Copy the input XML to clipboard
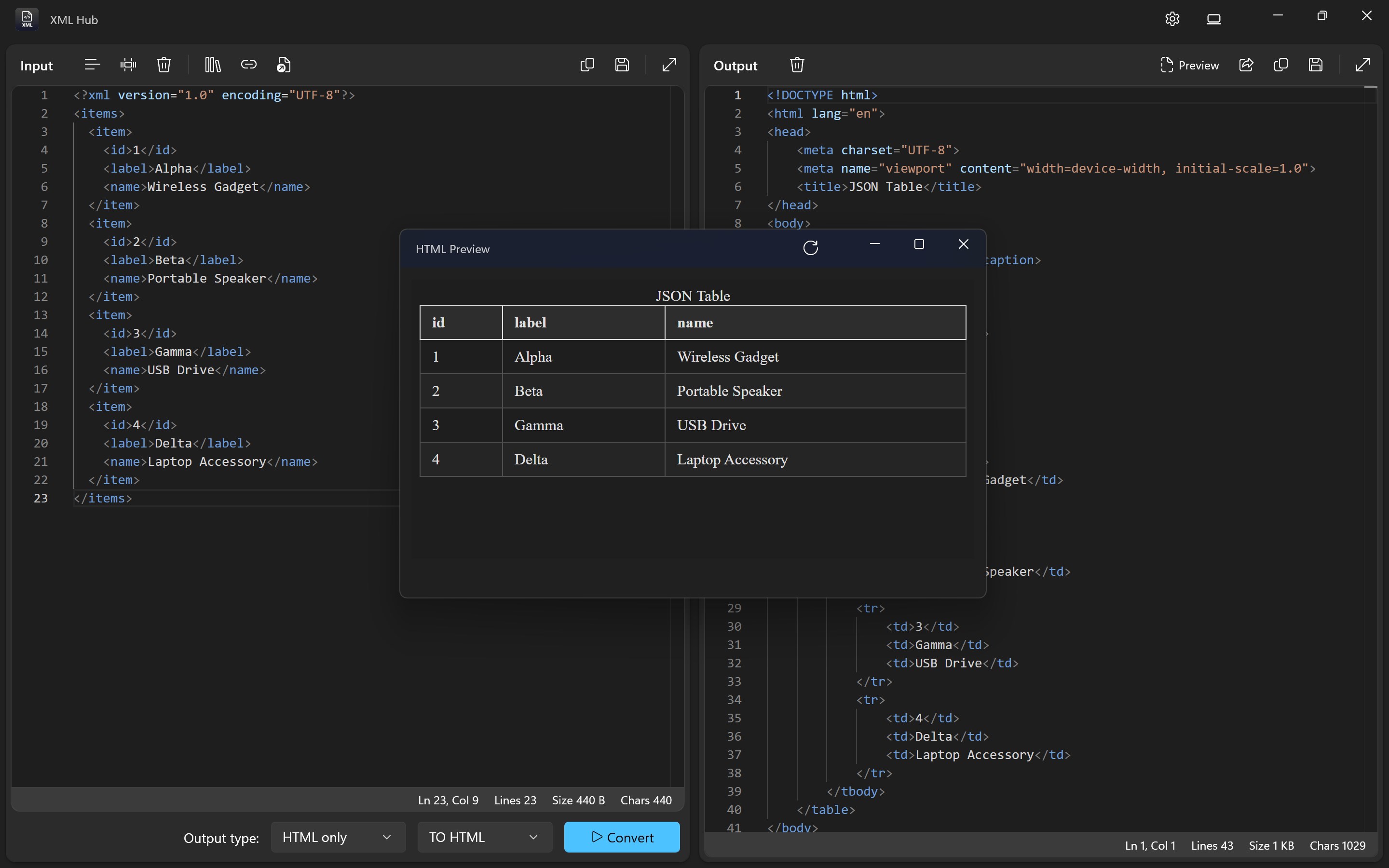 (586, 64)
